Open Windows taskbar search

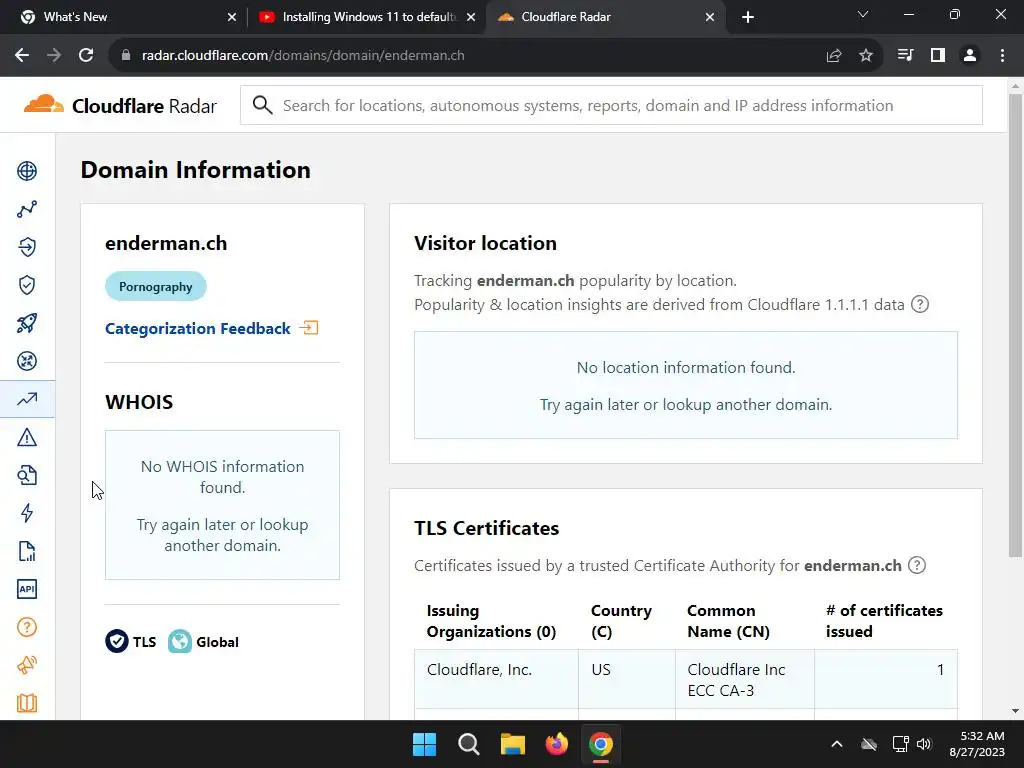coord(469,744)
